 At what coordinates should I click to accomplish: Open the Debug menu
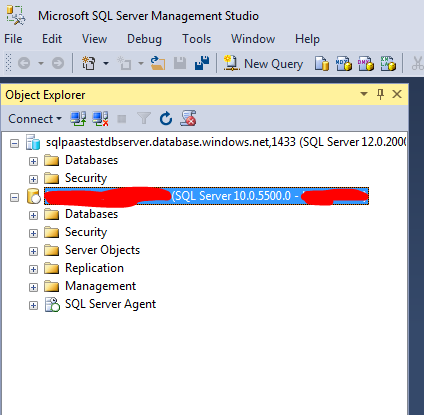tap(144, 39)
